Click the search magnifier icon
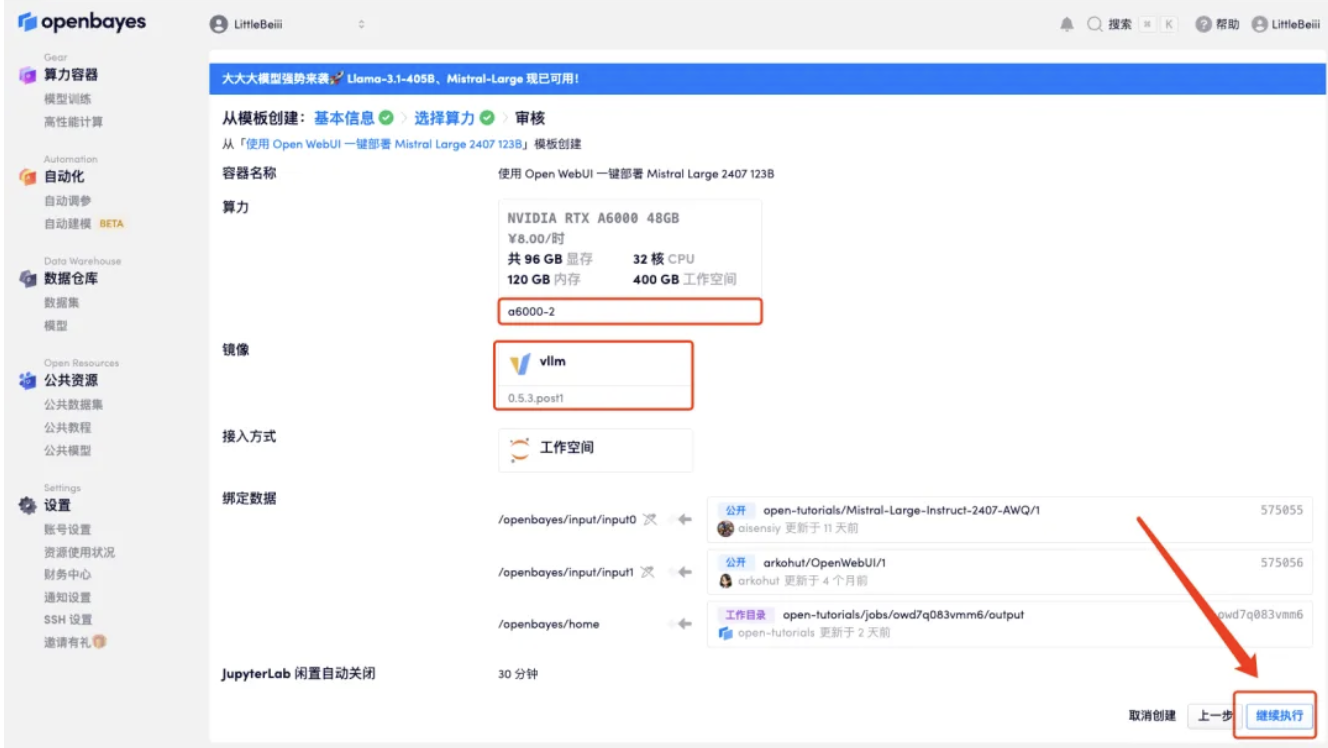The width and height of the screenshot is (1328, 748). [x=1095, y=25]
